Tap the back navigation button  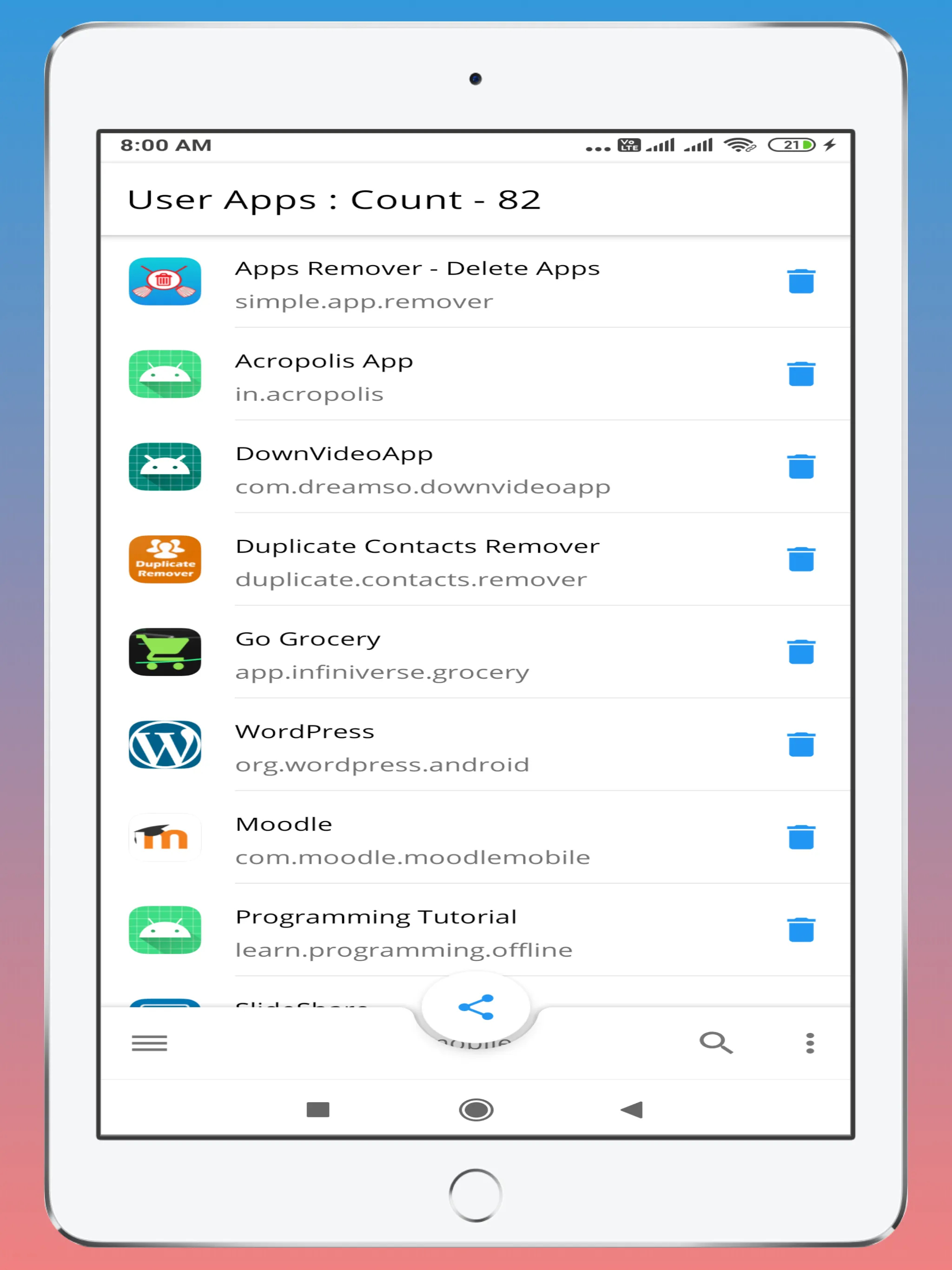click(x=635, y=1108)
